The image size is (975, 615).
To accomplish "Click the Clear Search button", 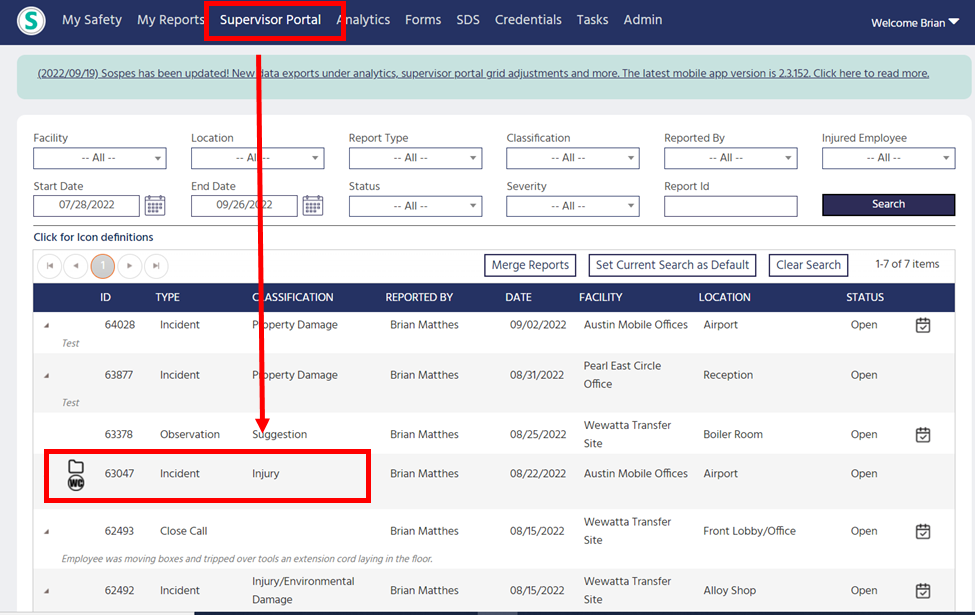I will (x=808, y=265).
